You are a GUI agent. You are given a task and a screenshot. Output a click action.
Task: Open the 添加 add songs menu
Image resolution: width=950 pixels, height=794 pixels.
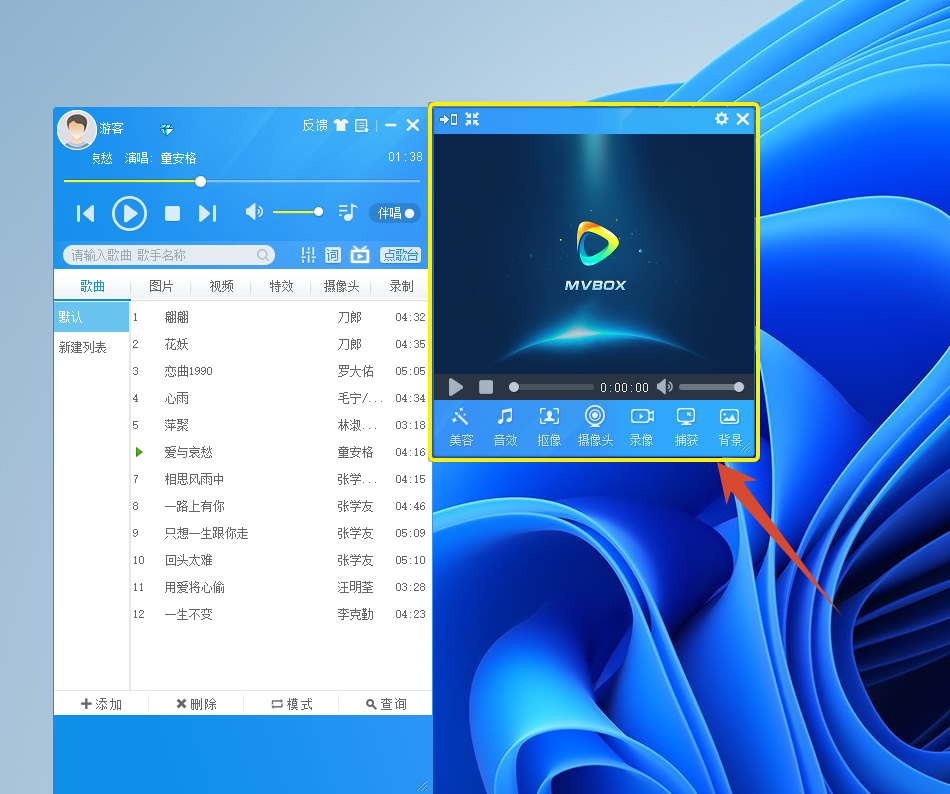101,704
